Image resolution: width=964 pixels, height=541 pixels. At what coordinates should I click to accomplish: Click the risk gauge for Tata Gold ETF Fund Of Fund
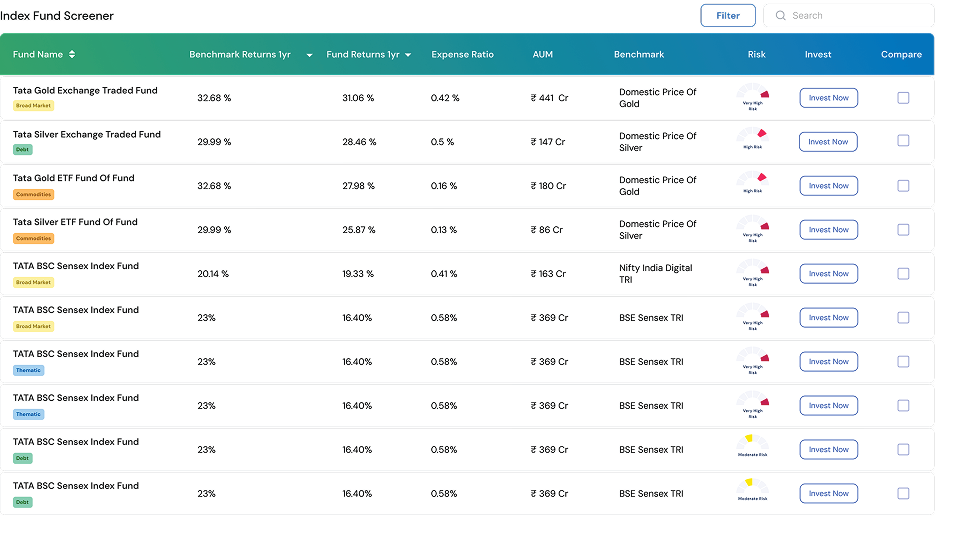tap(753, 183)
